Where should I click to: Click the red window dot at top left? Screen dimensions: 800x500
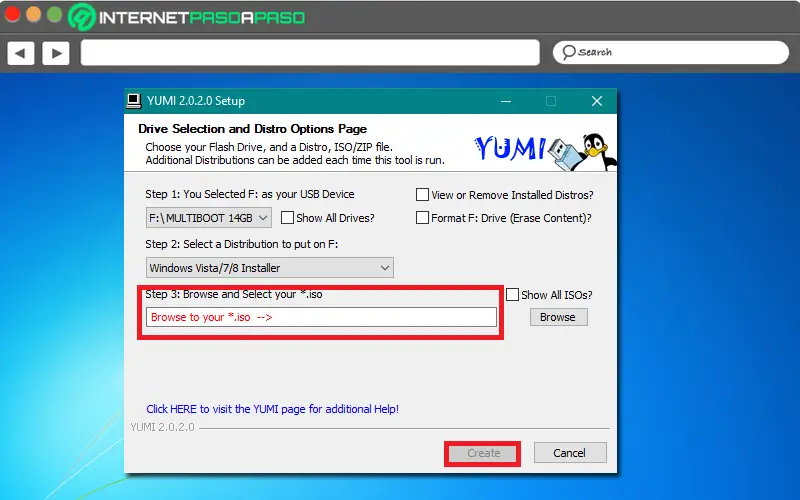click(12, 14)
